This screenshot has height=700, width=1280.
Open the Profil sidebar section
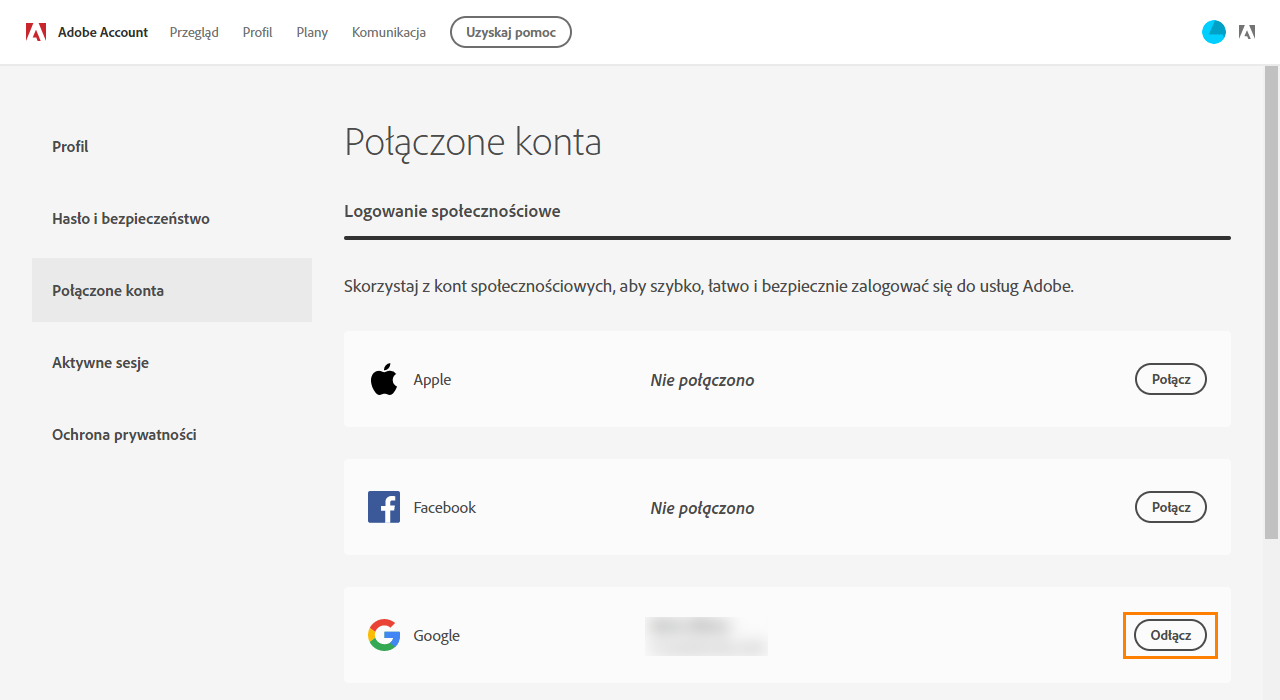(70, 146)
